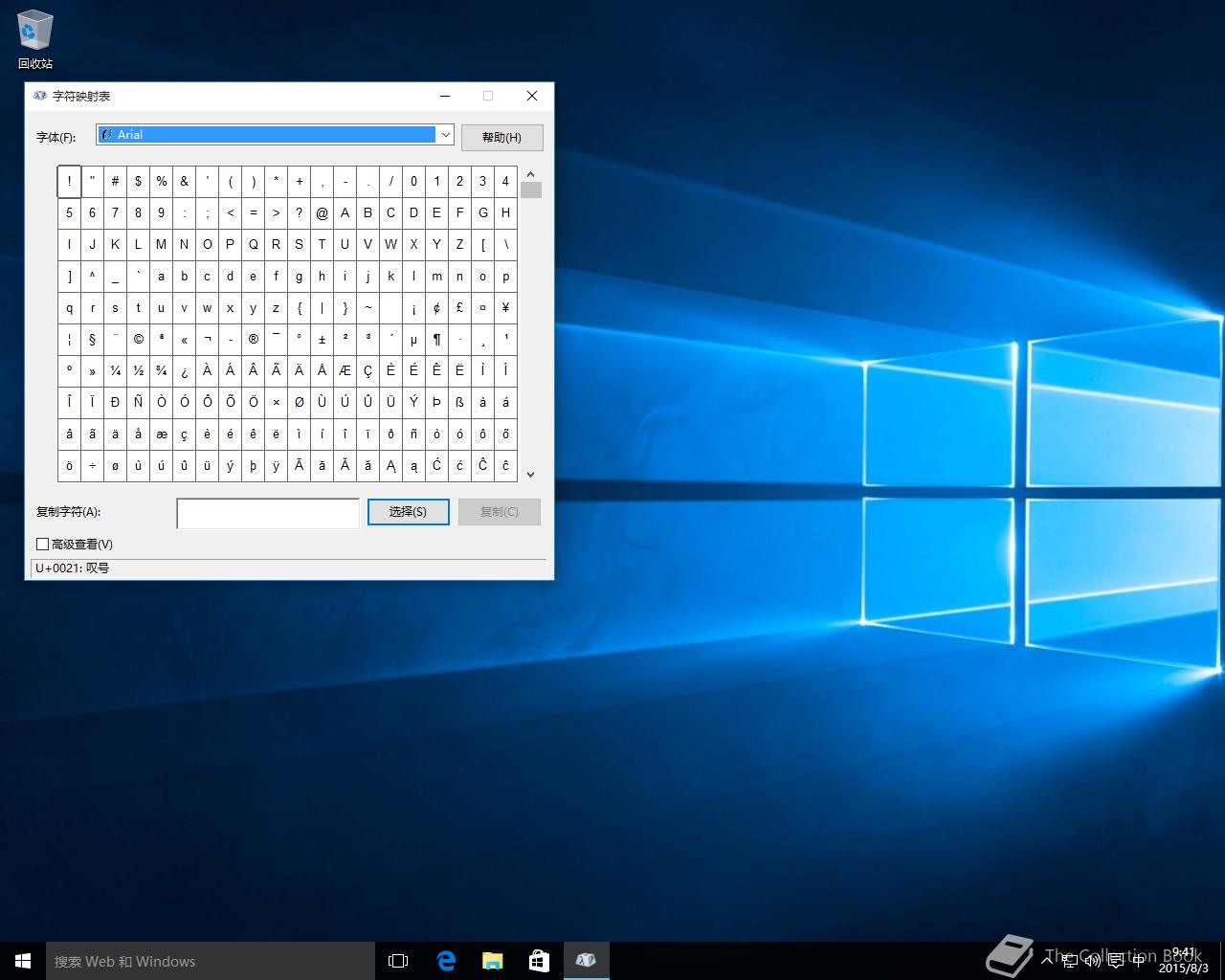Select the section § character cell
The image size is (1225, 980).
pyautogui.click(x=92, y=339)
